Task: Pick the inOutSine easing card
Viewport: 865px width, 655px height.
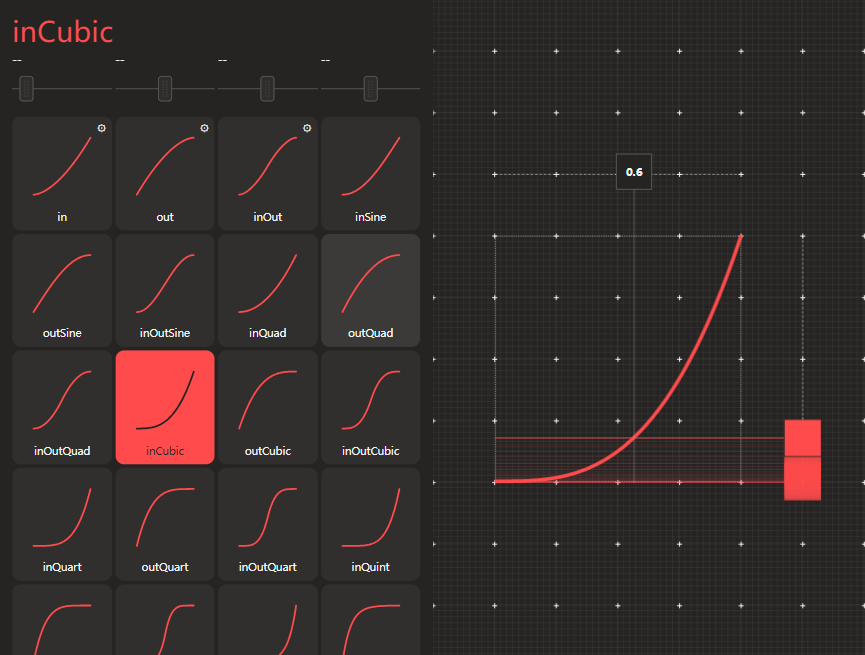Action: 165,290
